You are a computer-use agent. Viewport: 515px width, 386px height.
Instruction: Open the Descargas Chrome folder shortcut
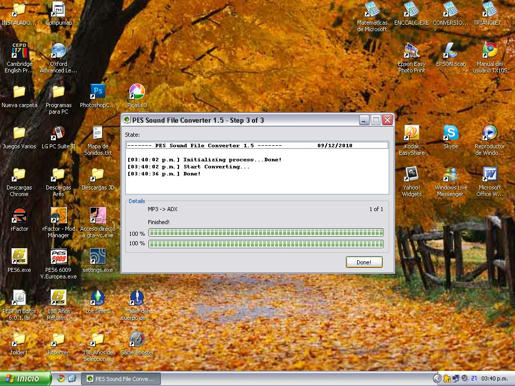19,182
